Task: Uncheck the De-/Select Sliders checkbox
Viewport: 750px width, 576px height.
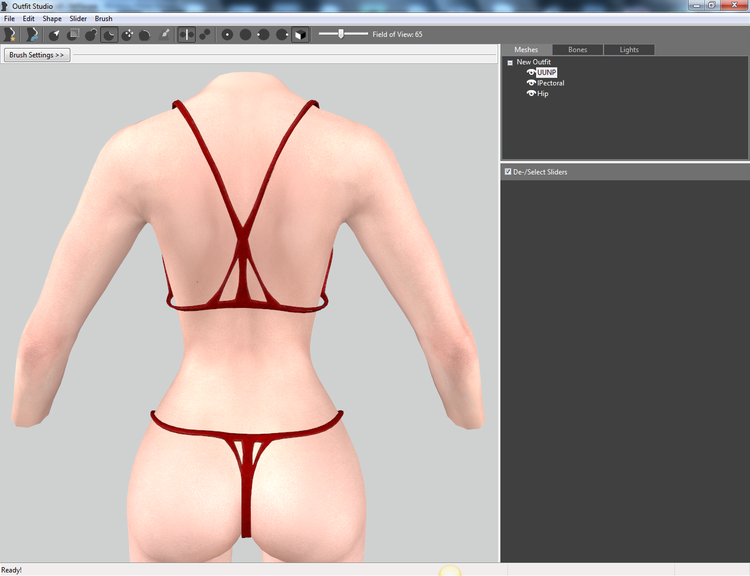Action: [508, 171]
